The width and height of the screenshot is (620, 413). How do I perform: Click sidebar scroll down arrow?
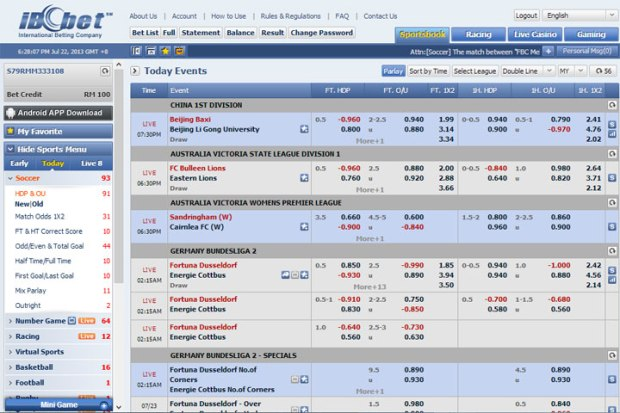click(x=119, y=407)
